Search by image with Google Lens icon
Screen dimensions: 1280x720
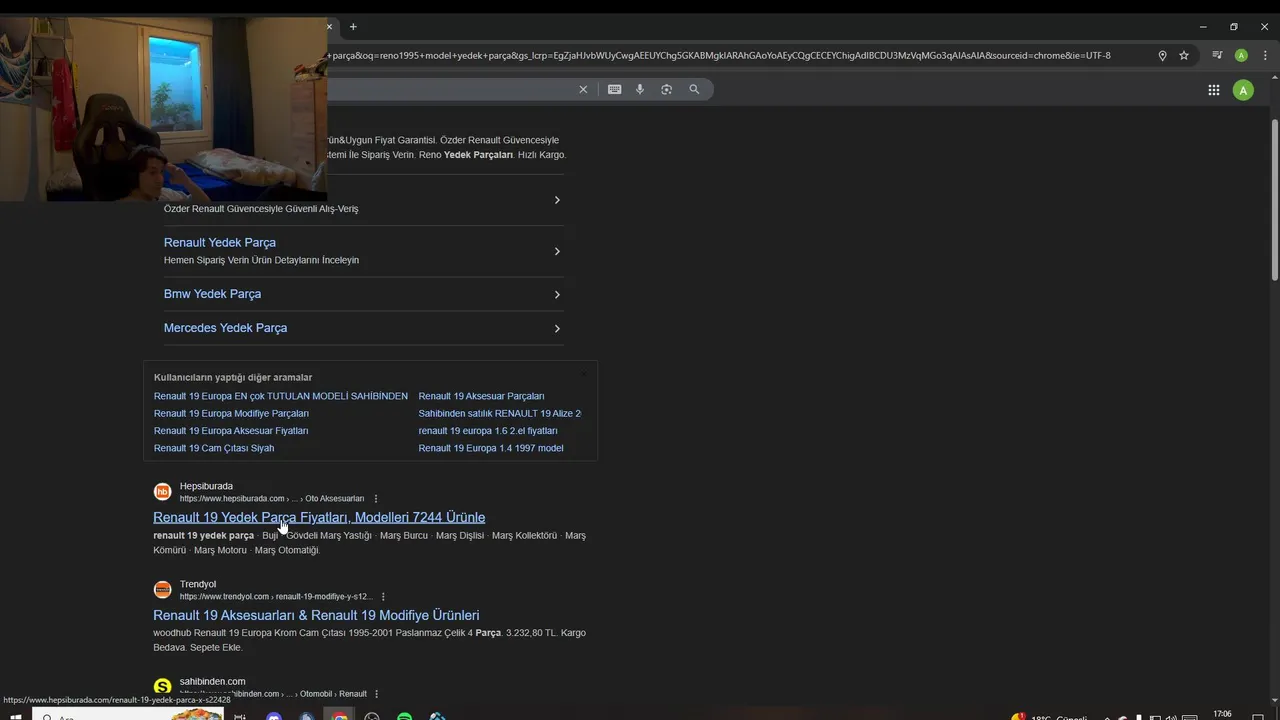[667, 90]
